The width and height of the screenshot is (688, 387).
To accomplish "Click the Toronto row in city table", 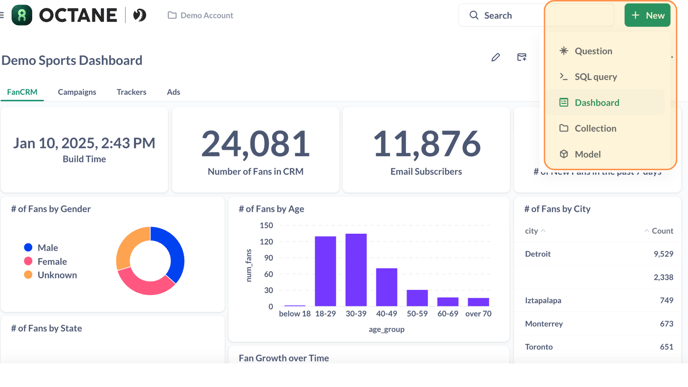I will (598, 347).
